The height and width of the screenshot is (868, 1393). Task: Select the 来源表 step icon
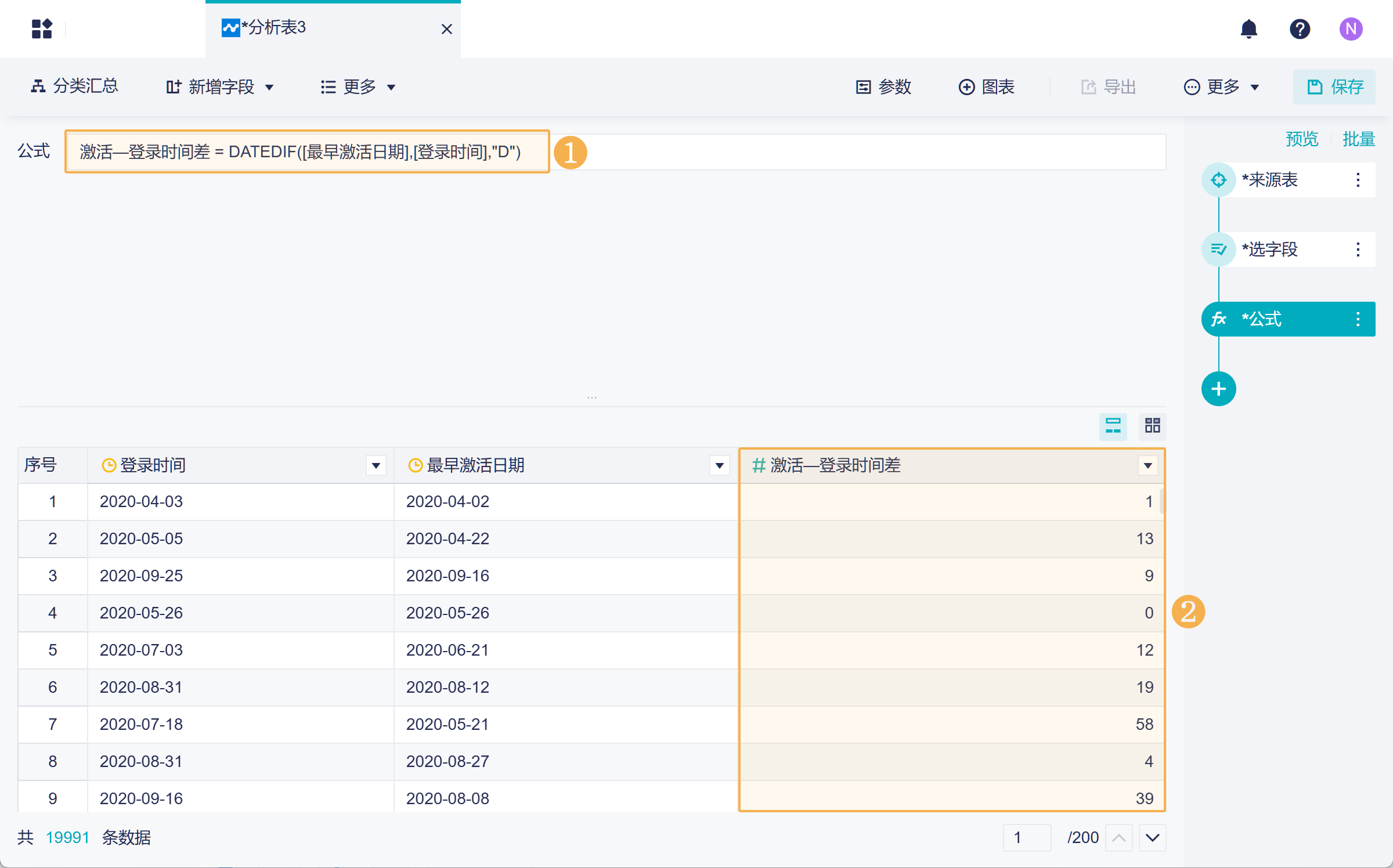click(x=1218, y=180)
